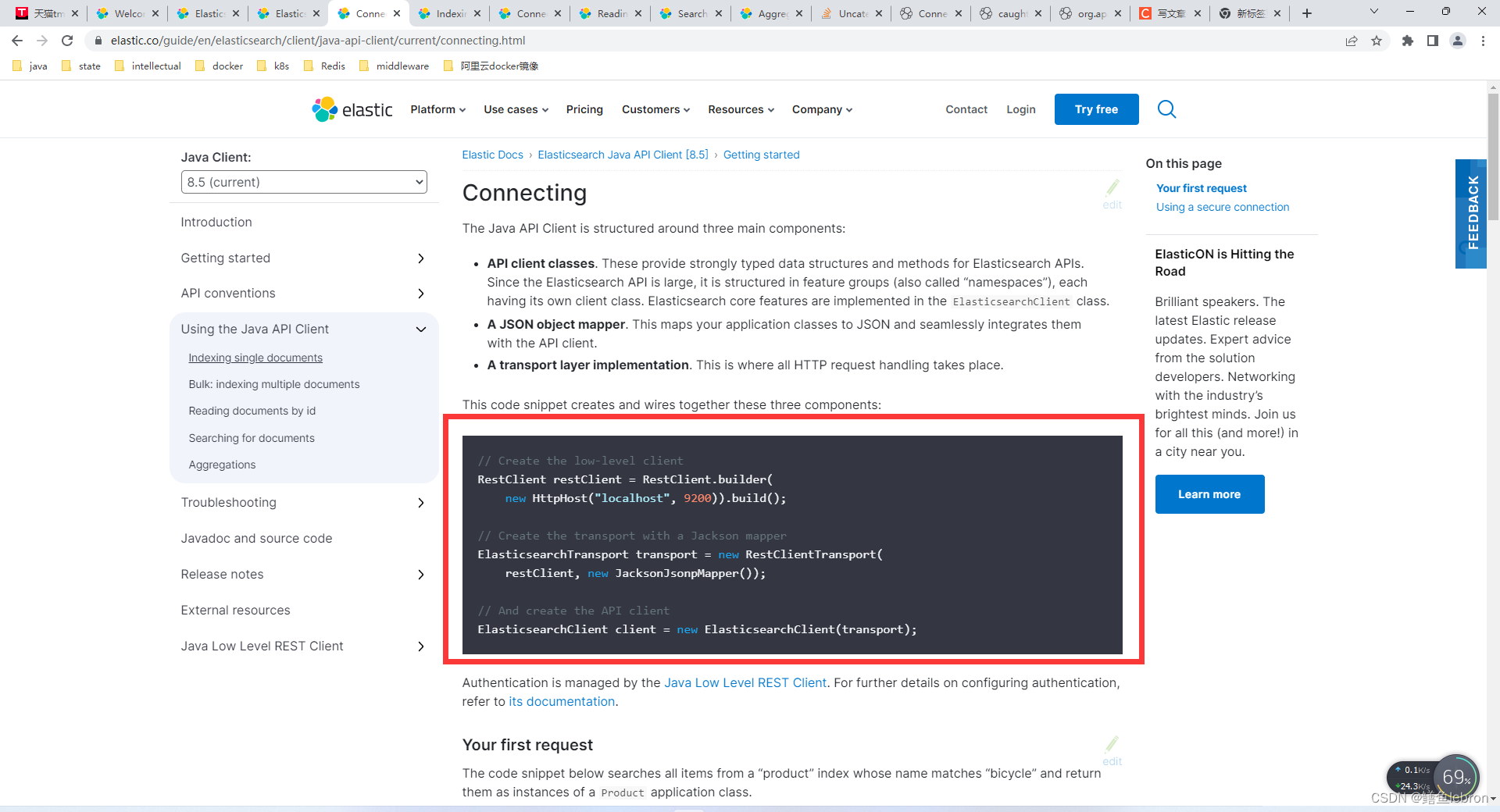Open the Pricing menu item
Viewport: 1500px width, 812px height.
(x=584, y=109)
